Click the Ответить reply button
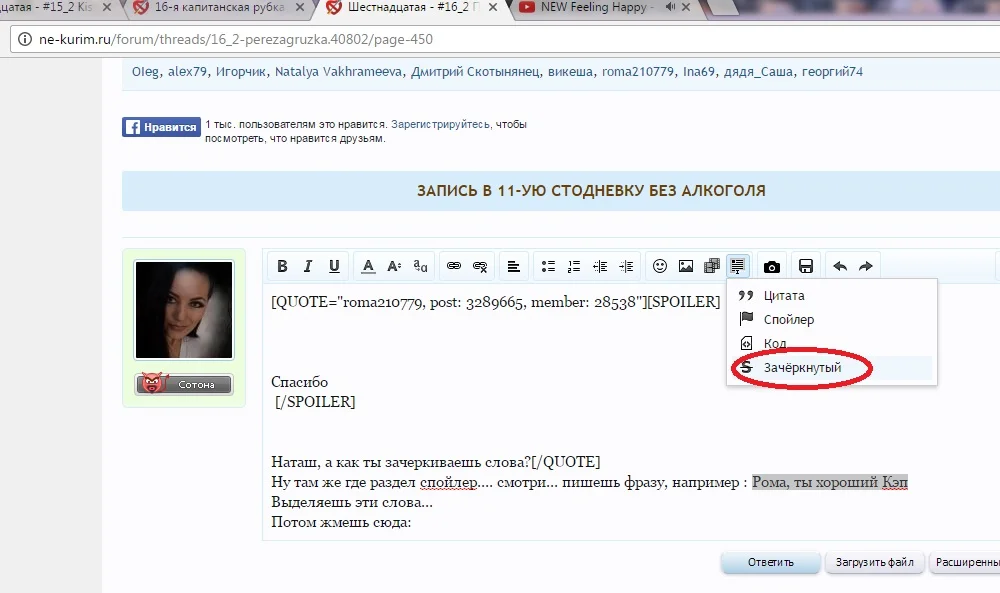1000x593 pixels. 770,562
